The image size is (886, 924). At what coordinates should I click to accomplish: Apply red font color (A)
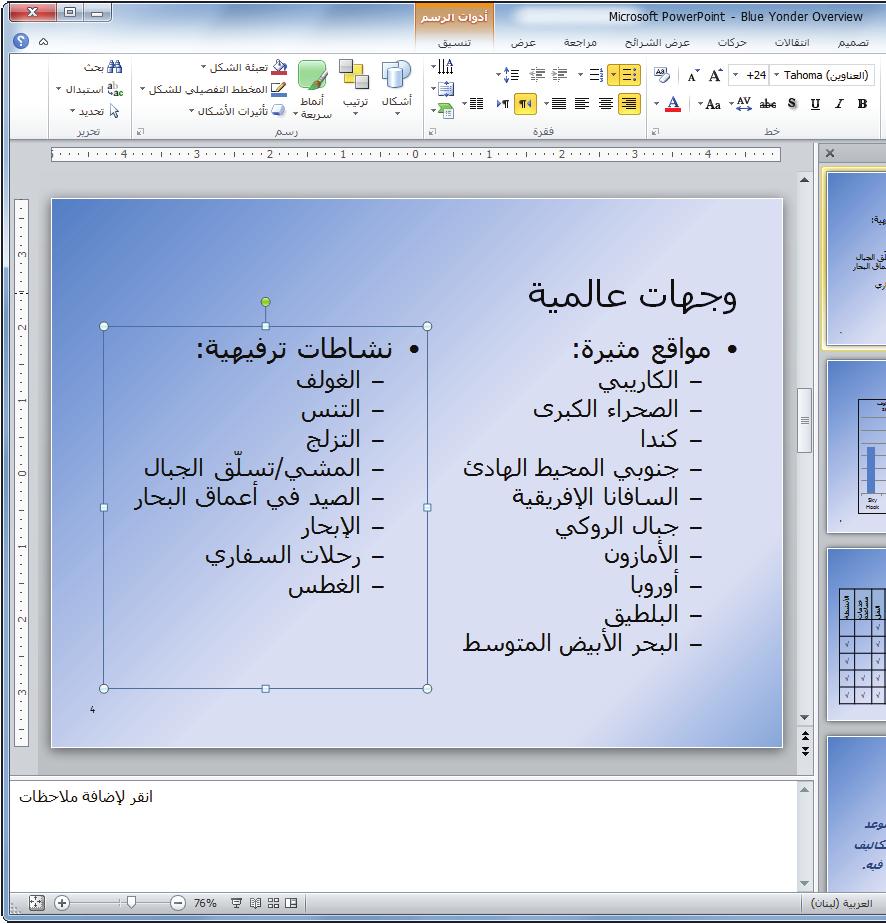pyautogui.click(x=673, y=104)
